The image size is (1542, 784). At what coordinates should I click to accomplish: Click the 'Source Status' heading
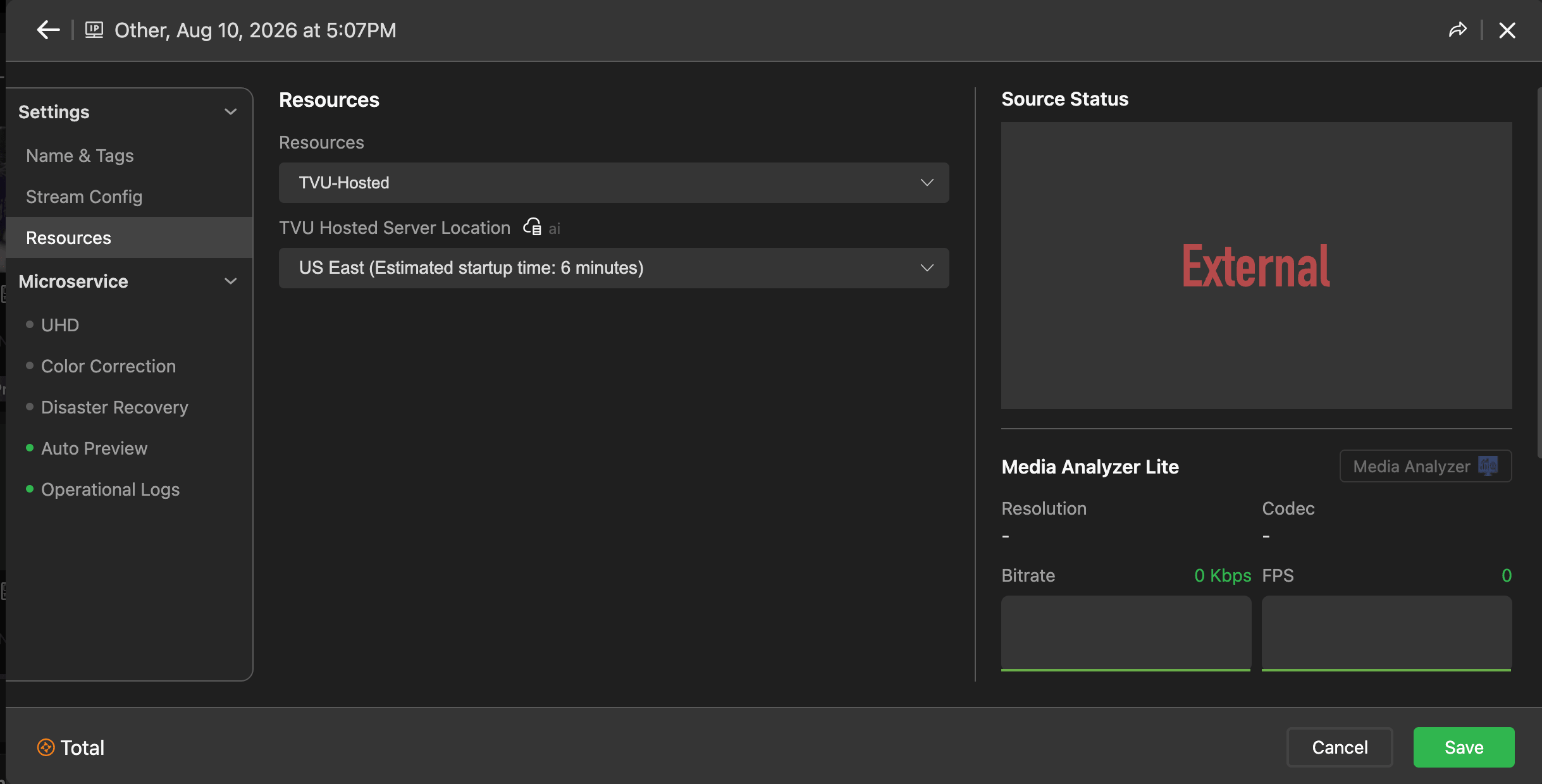1064,99
